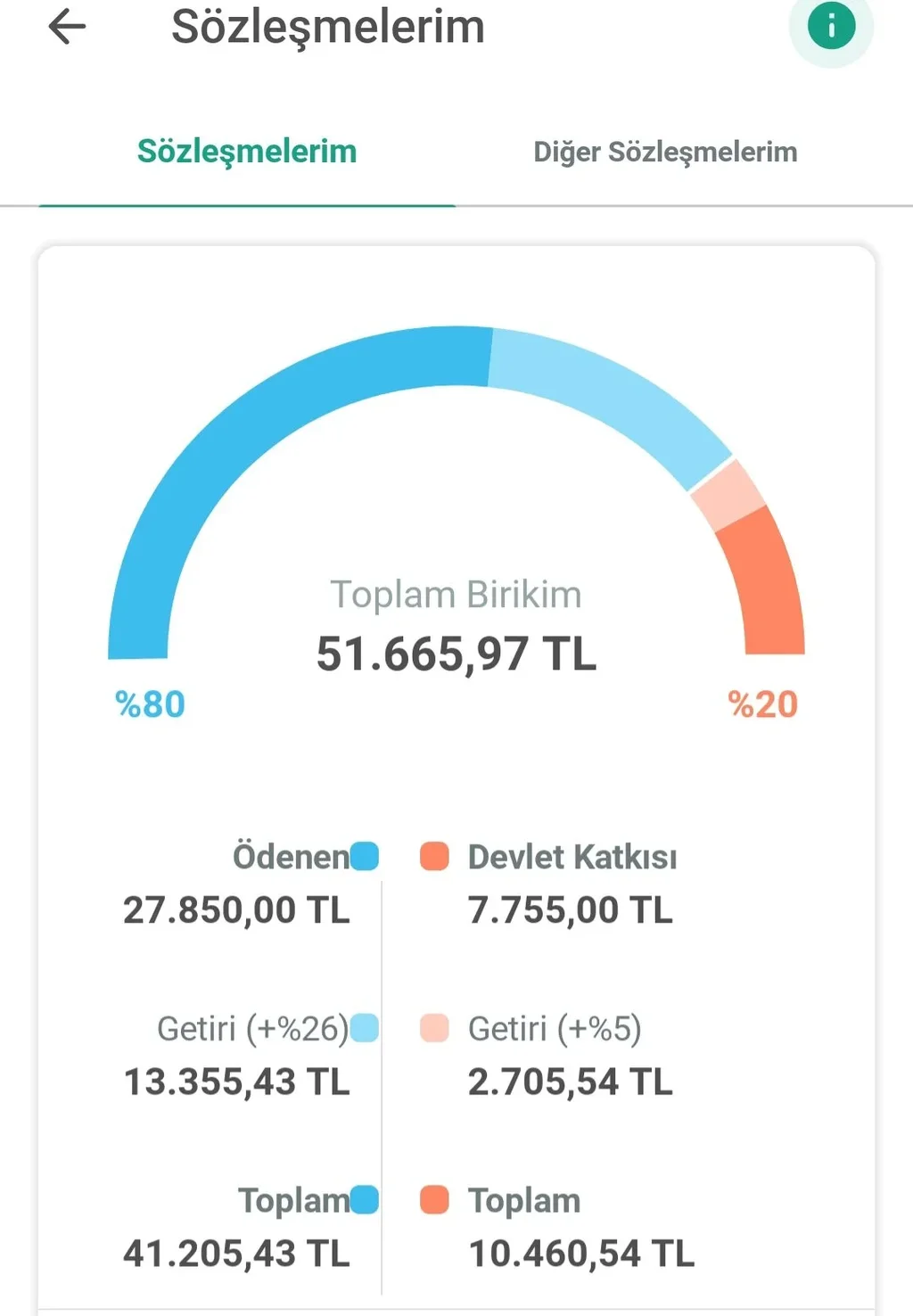Click the blue swatch beside Ödenen
Viewport: 913px width, 1316px height.
[365, 857]
